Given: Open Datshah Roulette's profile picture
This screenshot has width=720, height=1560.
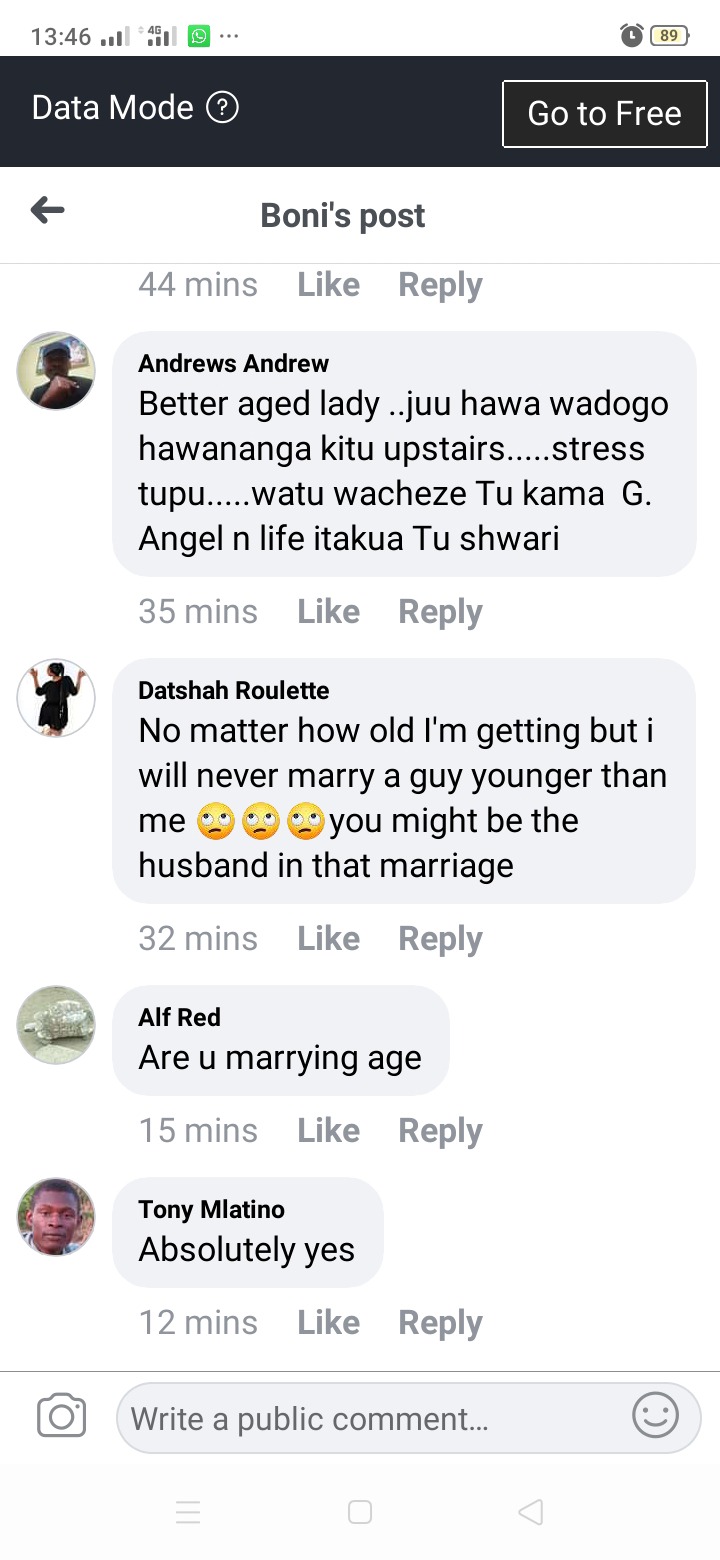Looking at the screenshot, I should click(x=56, y=698).
